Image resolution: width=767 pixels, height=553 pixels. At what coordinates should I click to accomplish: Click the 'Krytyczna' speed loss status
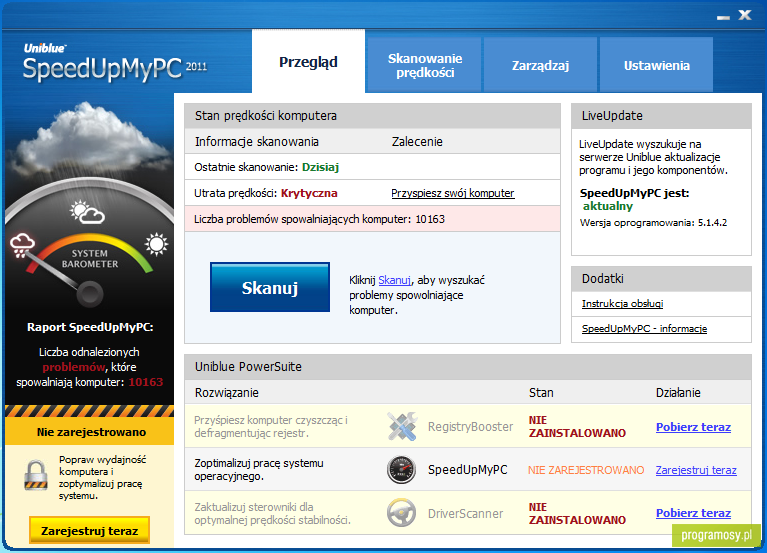309,193
